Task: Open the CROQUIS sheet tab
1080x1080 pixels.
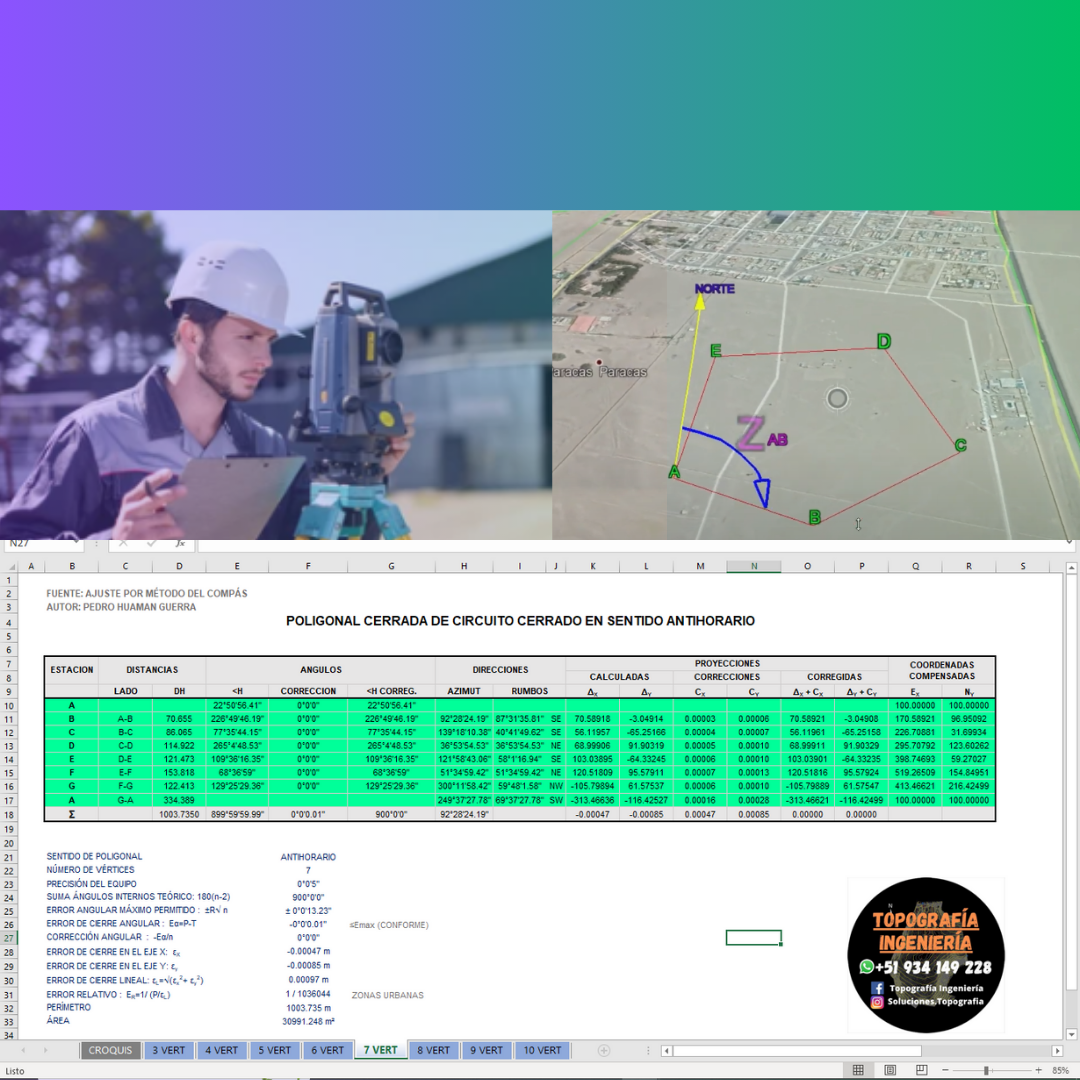Action: 111,1050
